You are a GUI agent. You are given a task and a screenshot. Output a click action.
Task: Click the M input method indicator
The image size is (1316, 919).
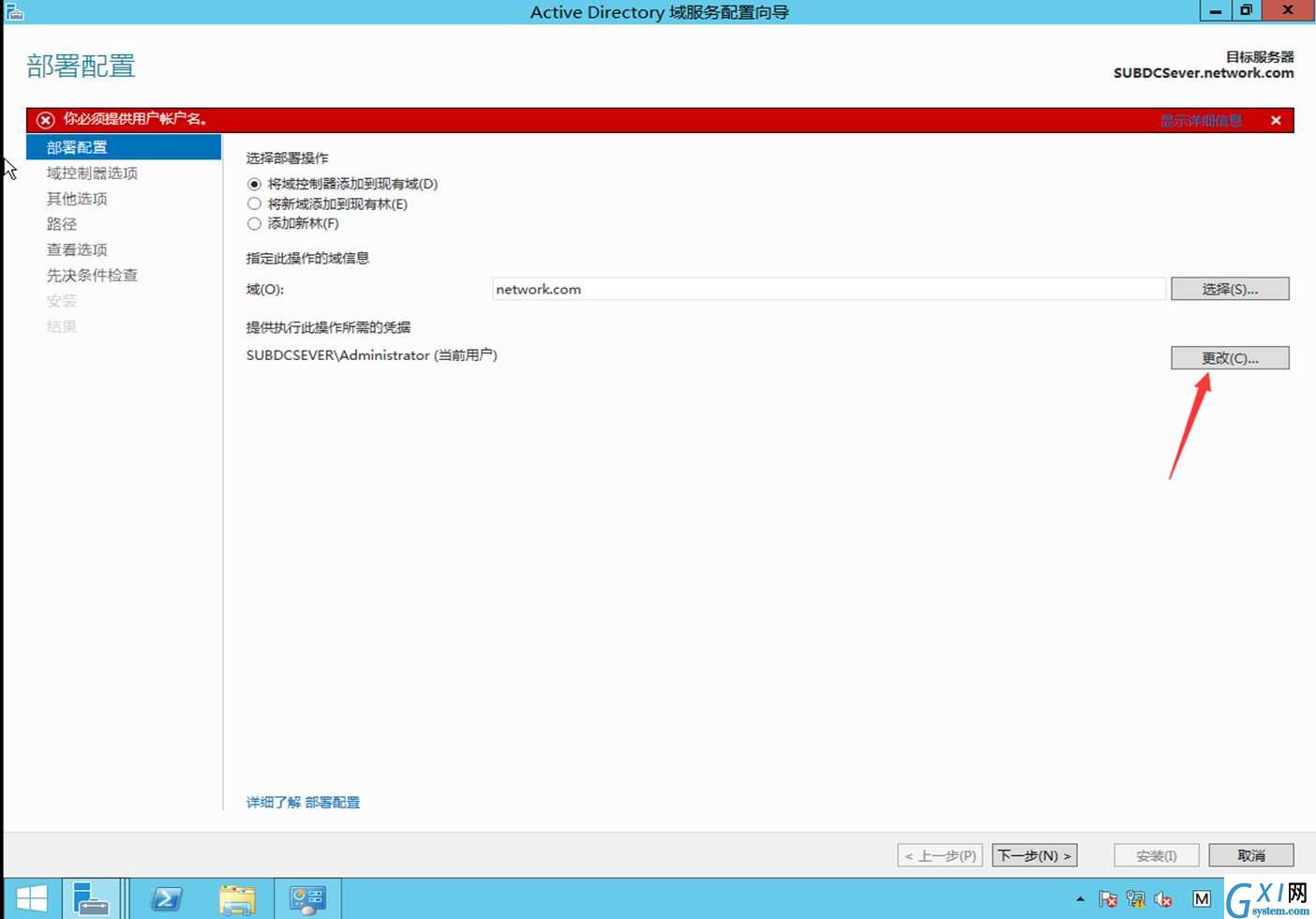(1202, 899)
